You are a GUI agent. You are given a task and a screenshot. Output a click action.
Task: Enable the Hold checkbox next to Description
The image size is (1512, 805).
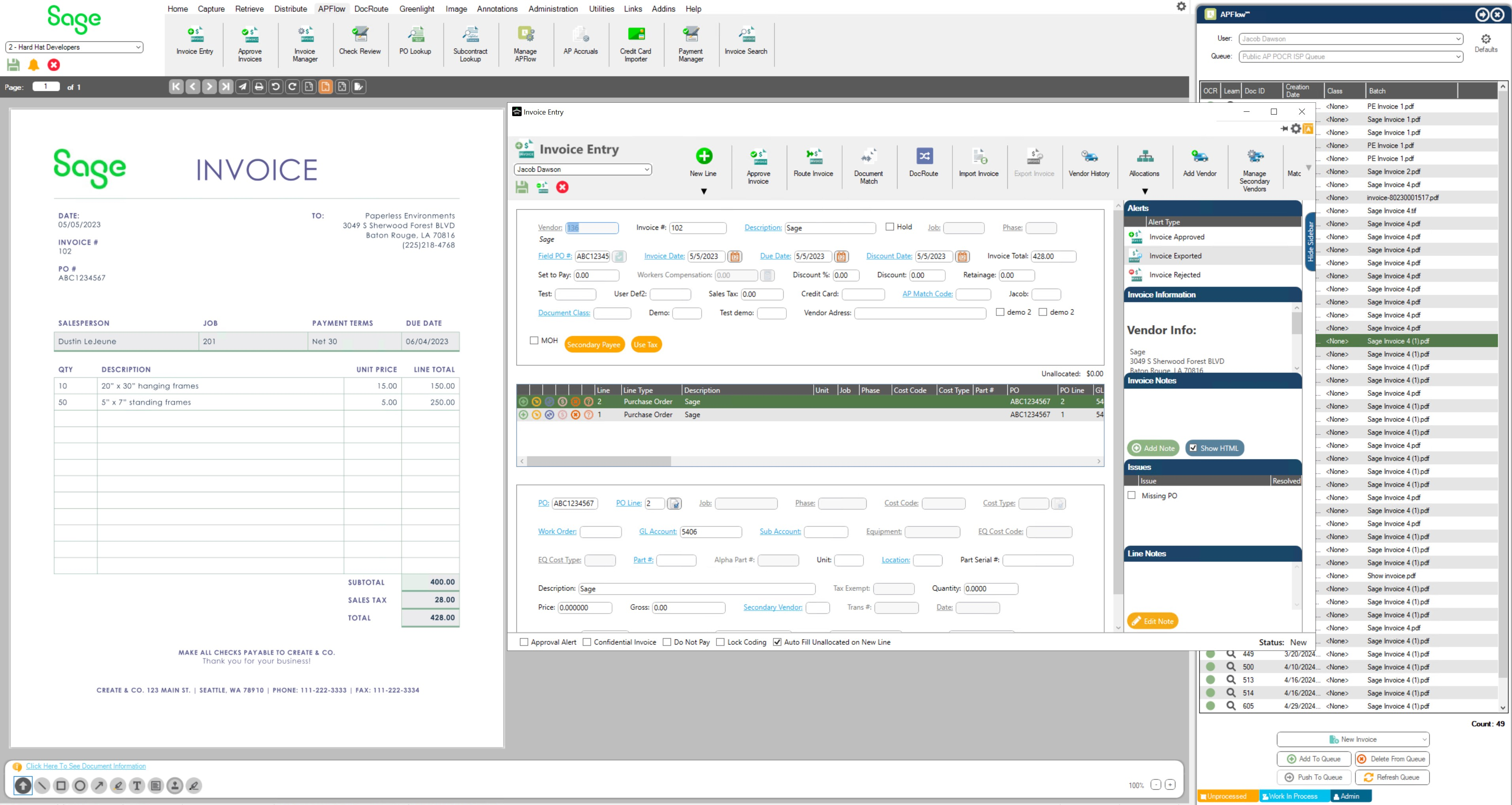(x=890, y=226)
